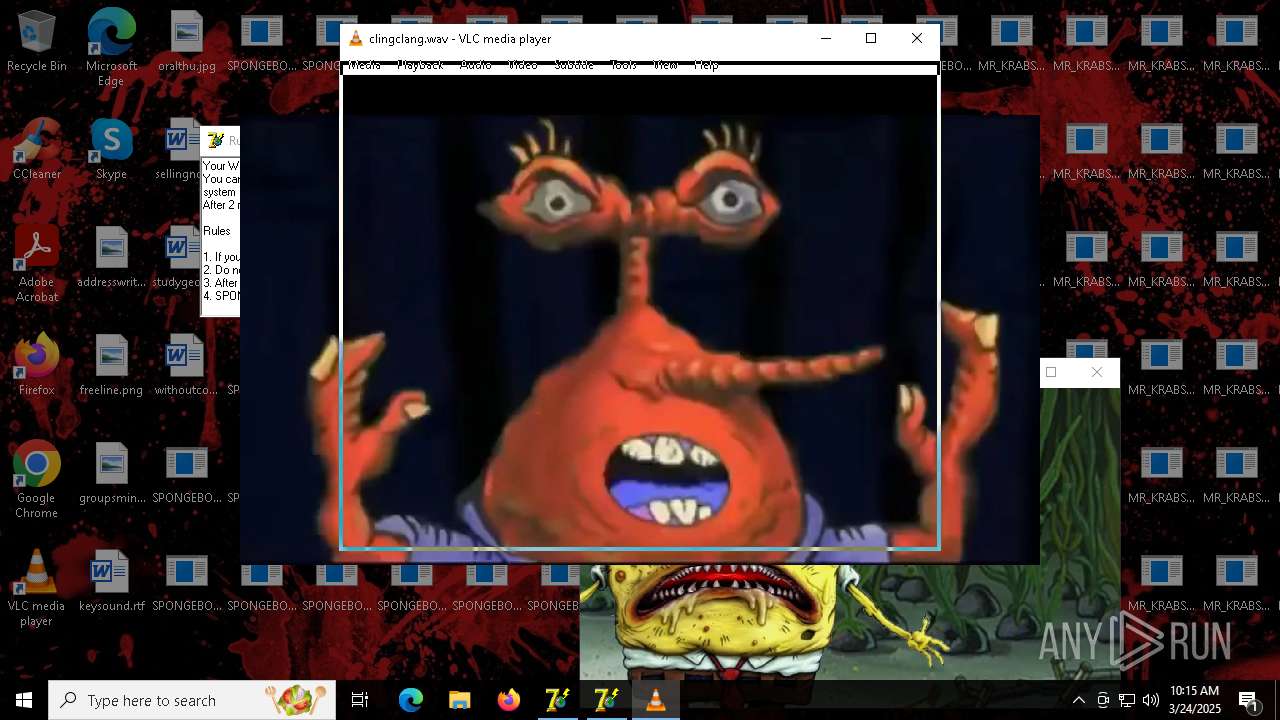This screenshot has width=1280, height=720.
Task: Open the notification center icon
Action: point(1248,700)
